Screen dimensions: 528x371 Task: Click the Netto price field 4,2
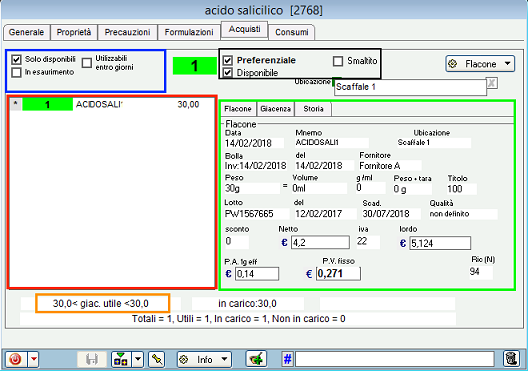[320, 242]
